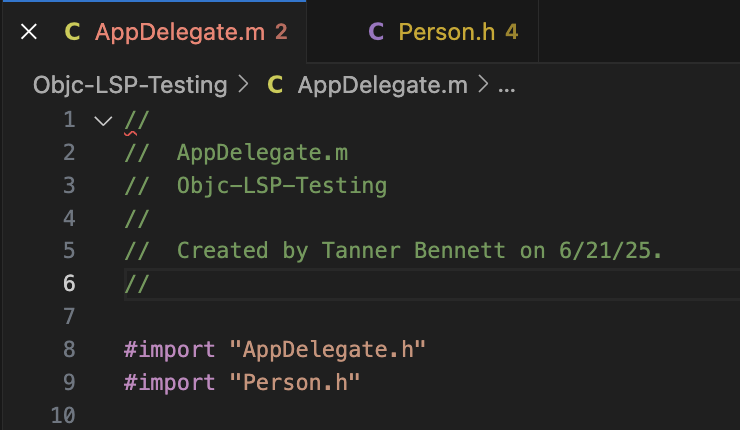
Task: Click the error squiggle on line 1
Action: click(131, 134)
